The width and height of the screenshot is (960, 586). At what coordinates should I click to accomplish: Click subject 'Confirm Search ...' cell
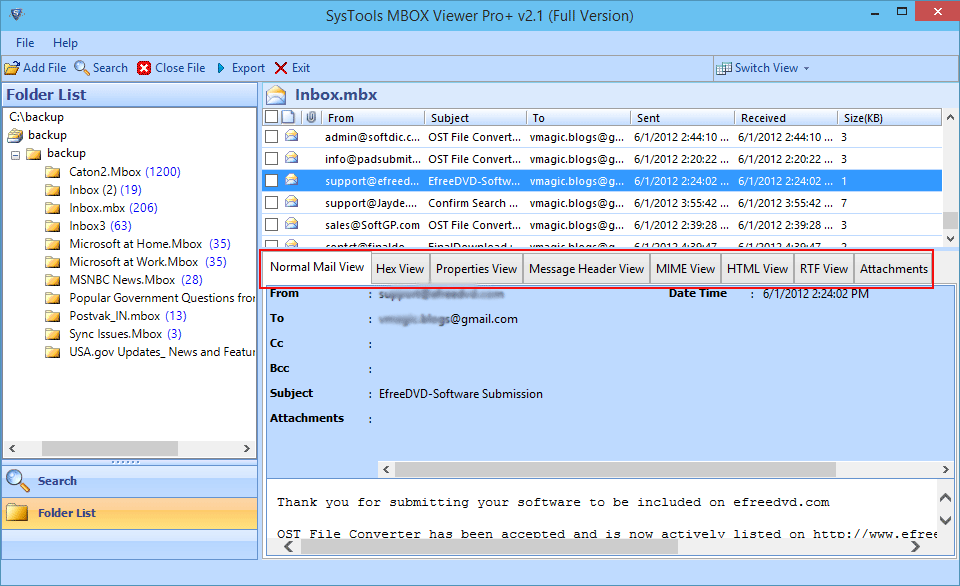point(473,203)
